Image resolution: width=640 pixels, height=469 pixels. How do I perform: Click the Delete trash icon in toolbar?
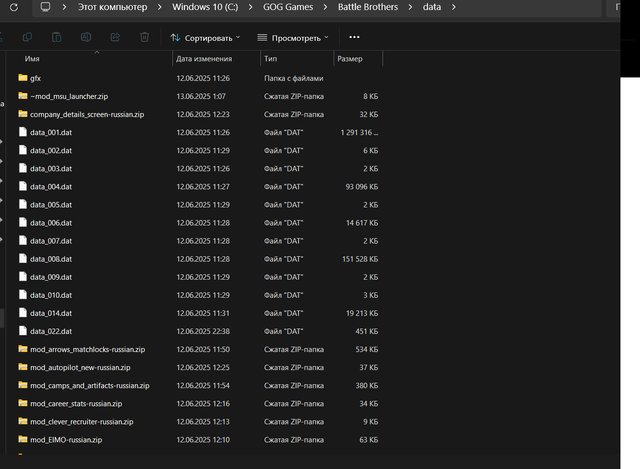pyautogui.click(x=144, y=37)
